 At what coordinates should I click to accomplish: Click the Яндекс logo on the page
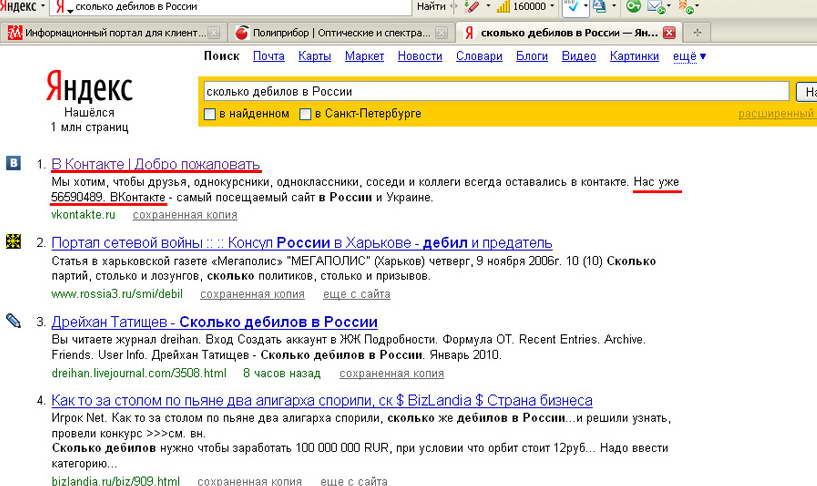[90, 87]
